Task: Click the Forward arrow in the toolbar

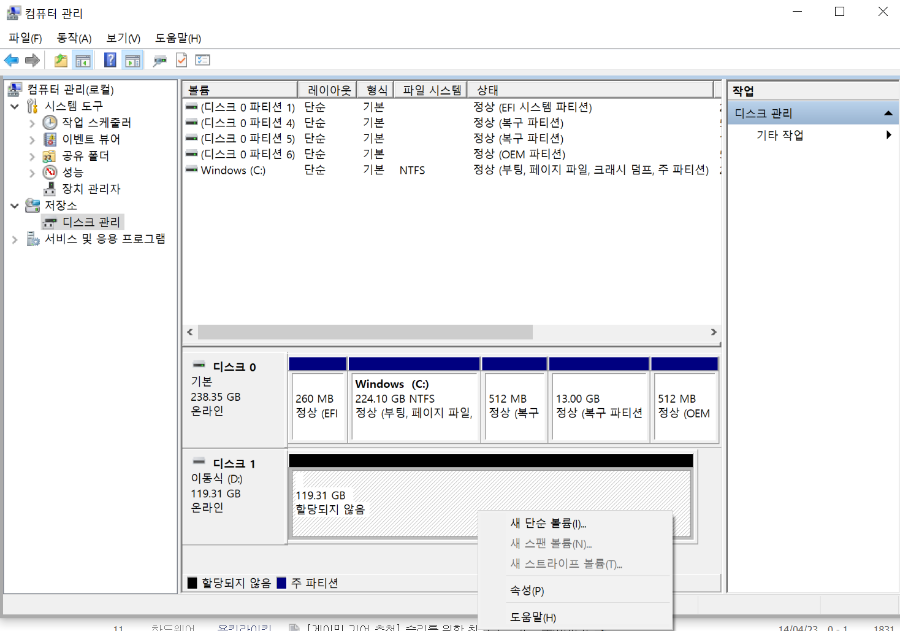Action: [33, 59]
